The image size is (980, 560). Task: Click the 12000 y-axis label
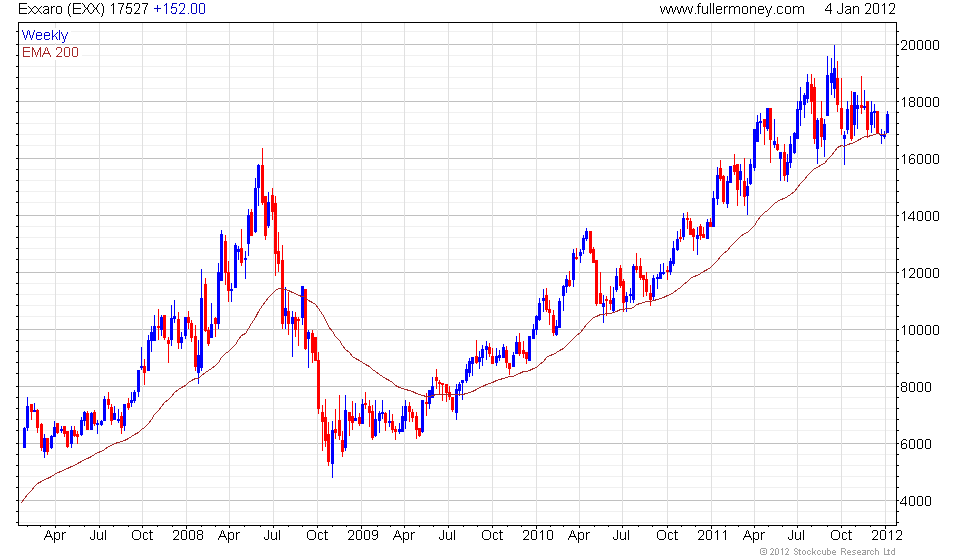(919, 273)
